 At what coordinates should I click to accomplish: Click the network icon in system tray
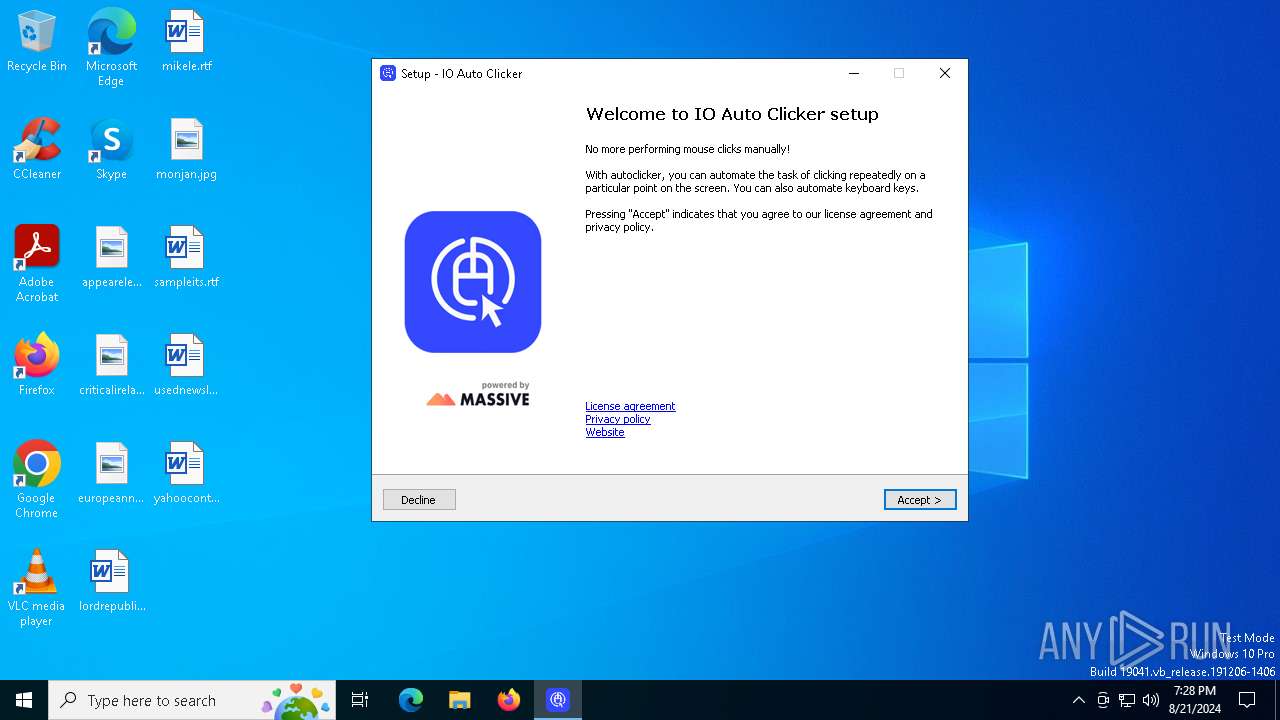pyautogui.click(x=1127, y=700)
